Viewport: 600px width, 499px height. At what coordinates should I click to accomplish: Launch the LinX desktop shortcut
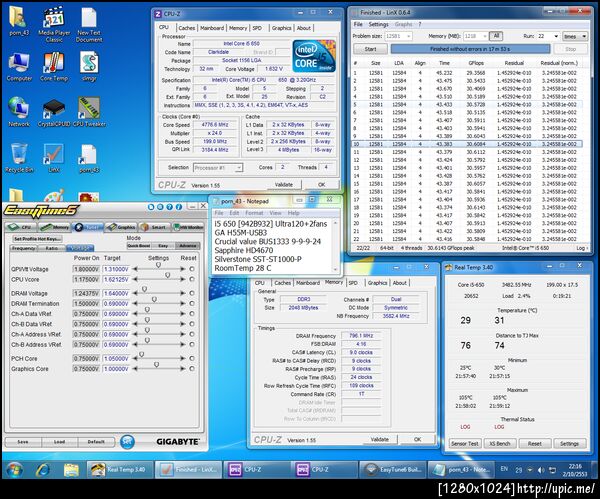coord(54,158)
